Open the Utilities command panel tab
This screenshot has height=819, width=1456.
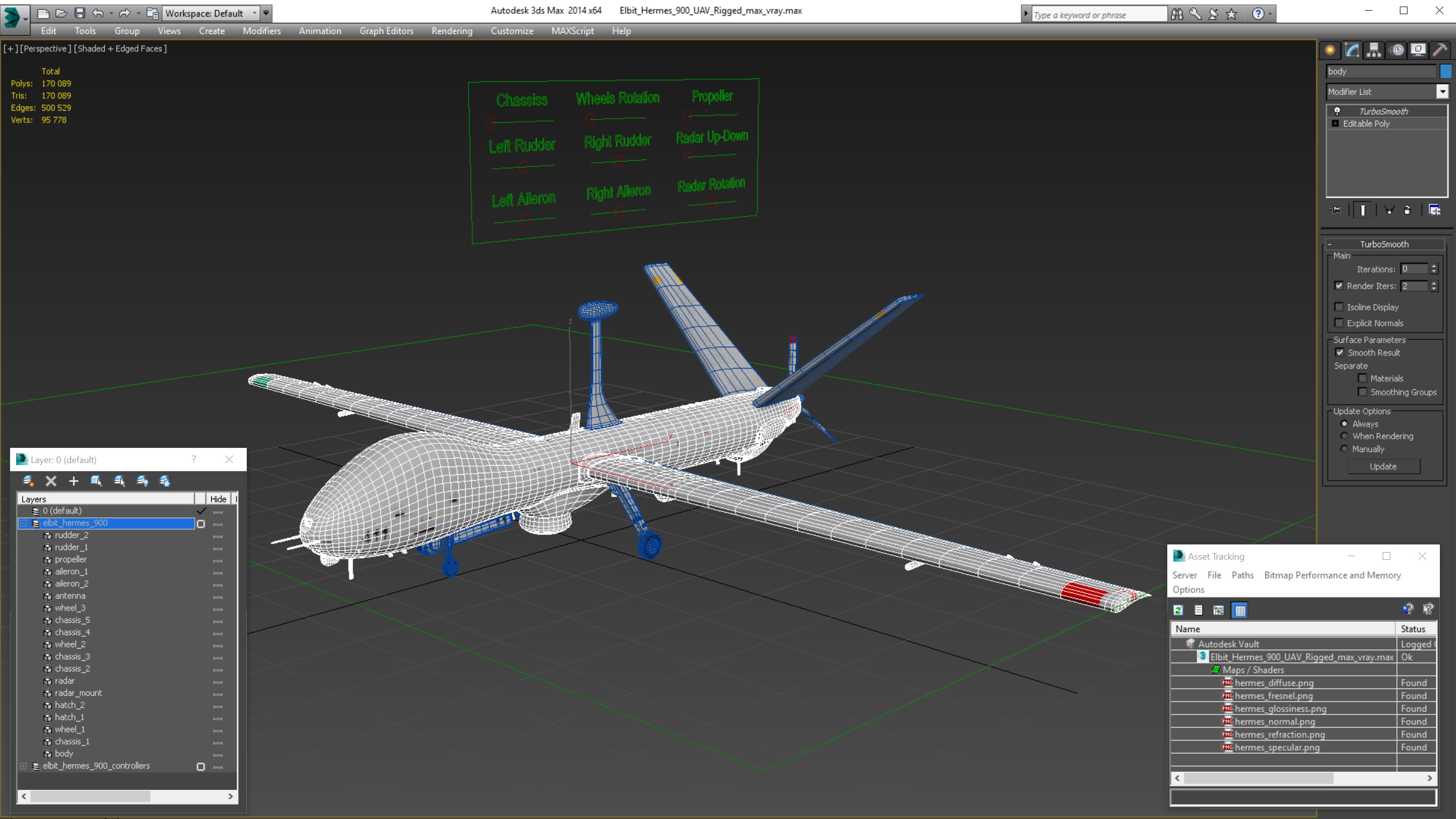pos(1440,51)
